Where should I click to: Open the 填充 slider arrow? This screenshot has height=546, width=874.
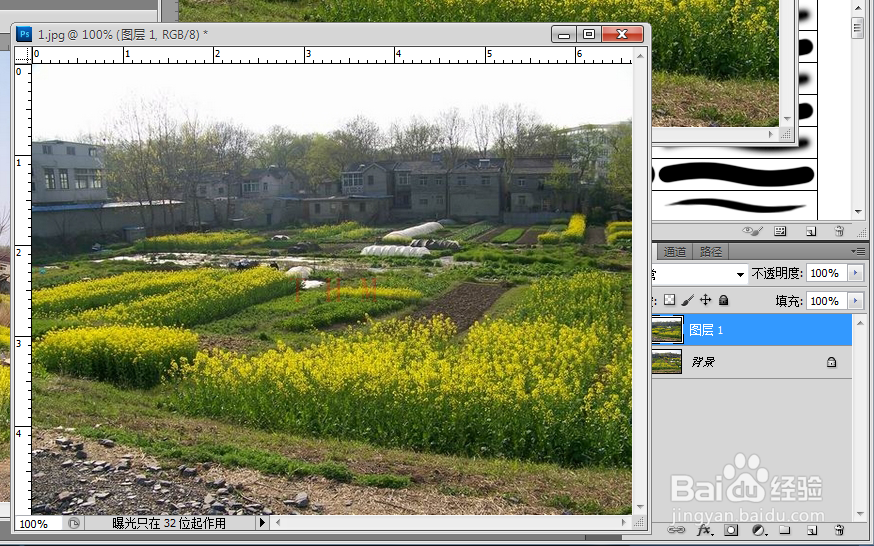[x=855, y=301]
